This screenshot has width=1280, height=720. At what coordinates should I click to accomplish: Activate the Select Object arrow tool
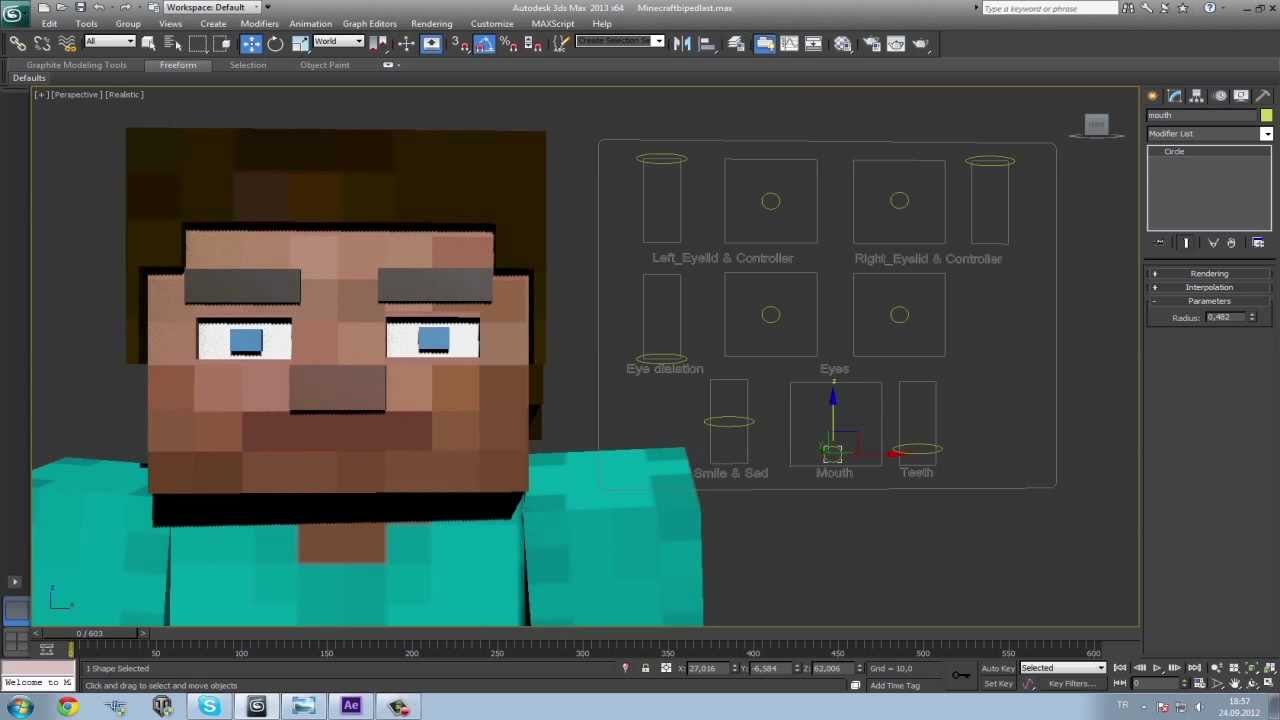148,43
